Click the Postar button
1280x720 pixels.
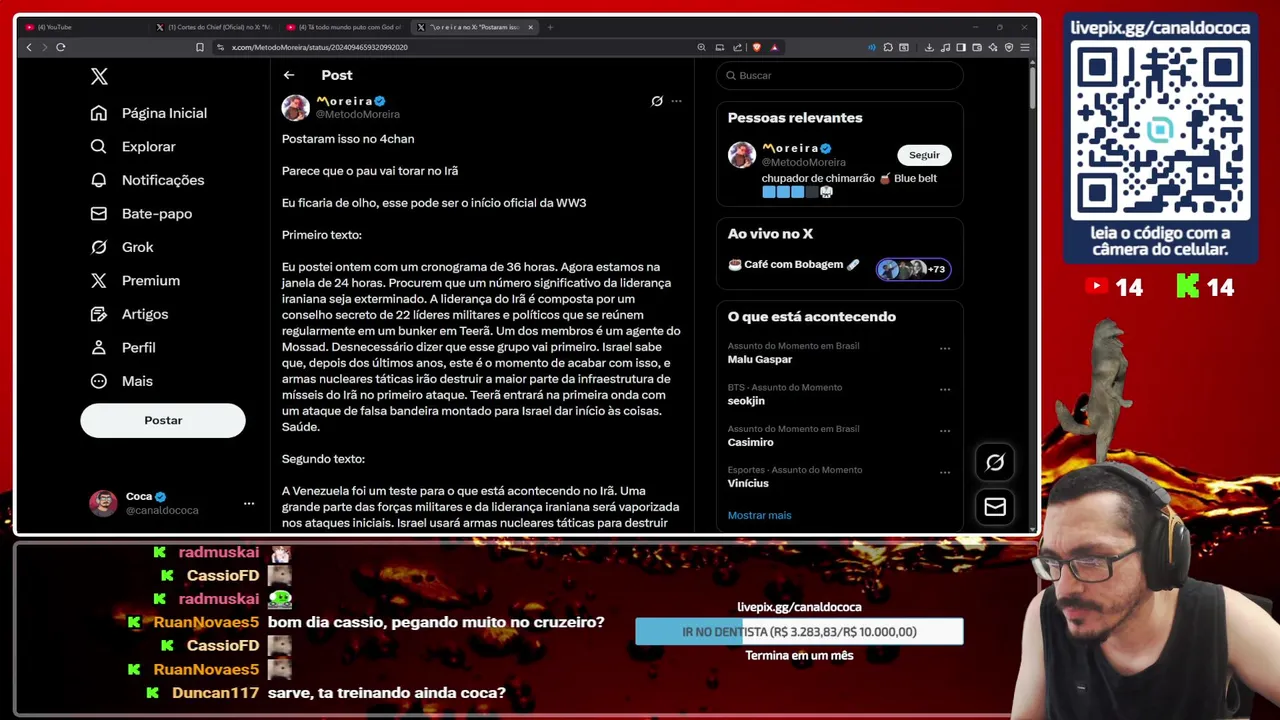click(163, 420)
